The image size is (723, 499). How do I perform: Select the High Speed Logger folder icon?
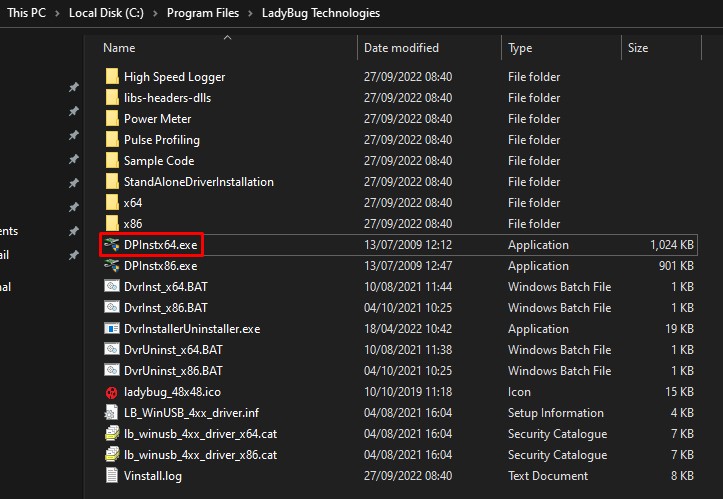112,76
